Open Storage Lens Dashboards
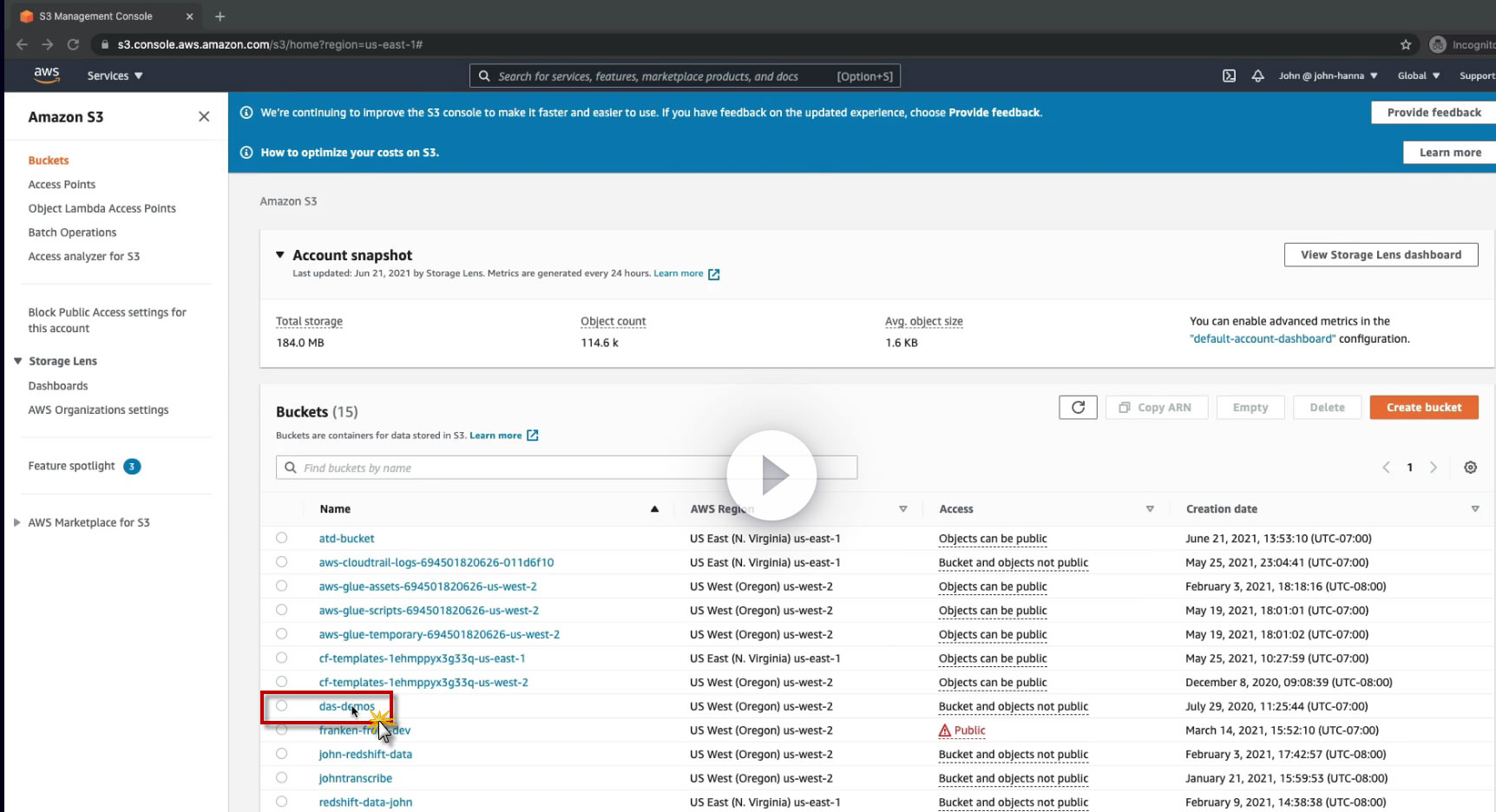 tap(58, 386)
